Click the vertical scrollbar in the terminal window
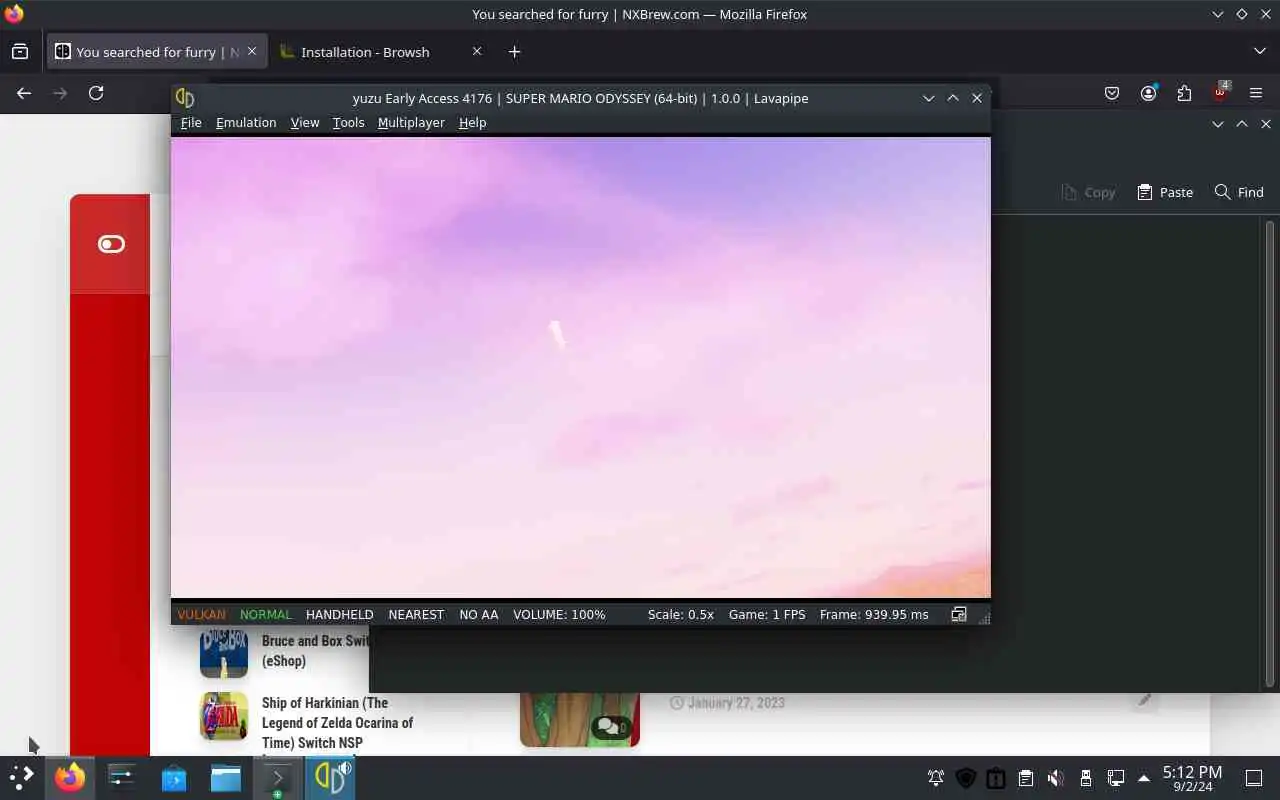The width and height of the screenshot is (1280, 800). coord(1270,452)
